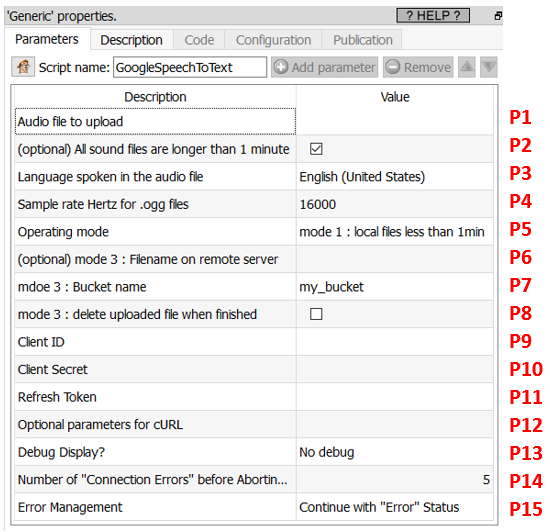Move parameter up with the up arrow
Image resolution: width=550 pixels, height=532 pixels.
click(467, 67)
